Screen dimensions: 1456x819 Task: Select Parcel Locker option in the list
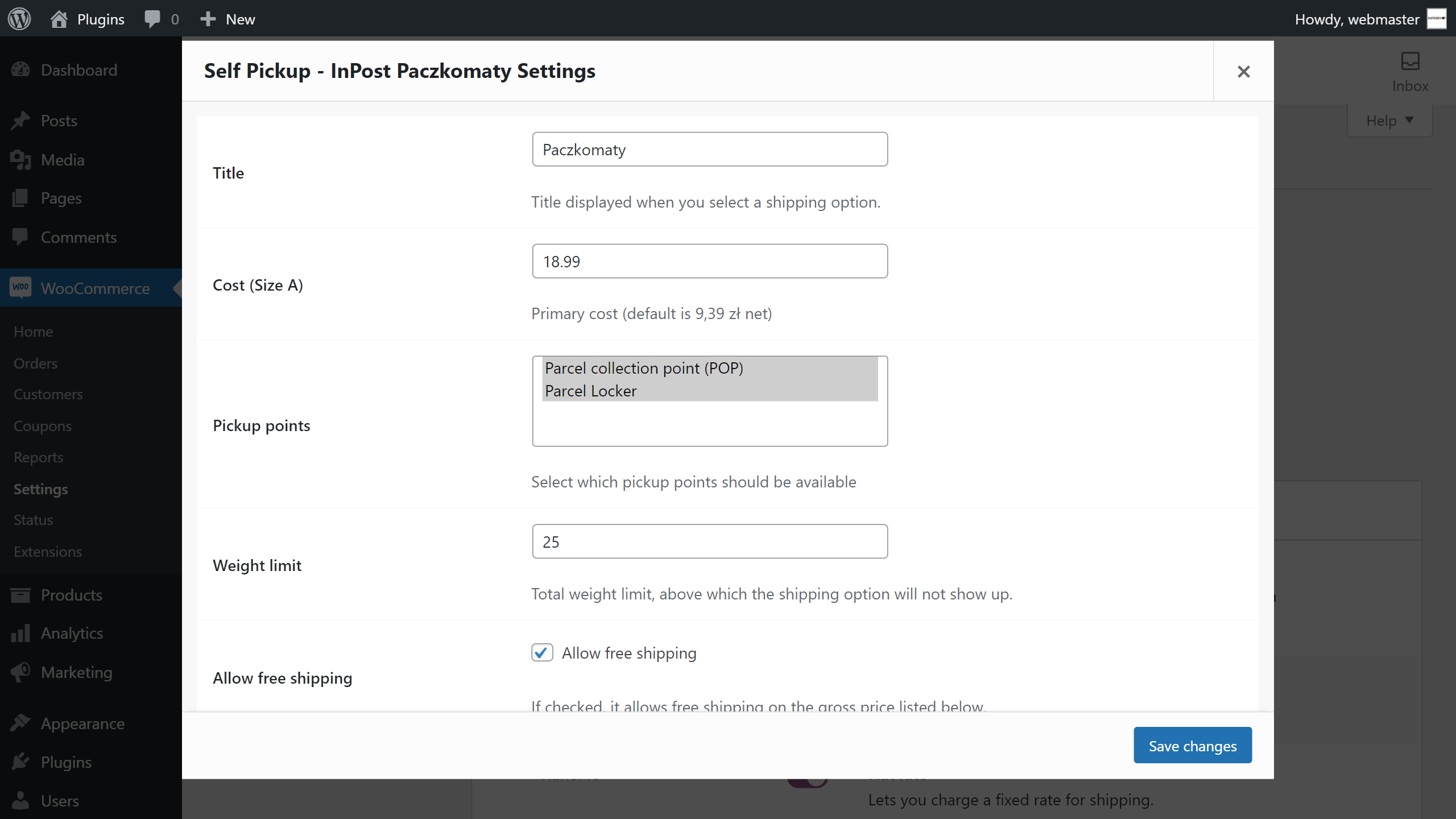(710, 391)
